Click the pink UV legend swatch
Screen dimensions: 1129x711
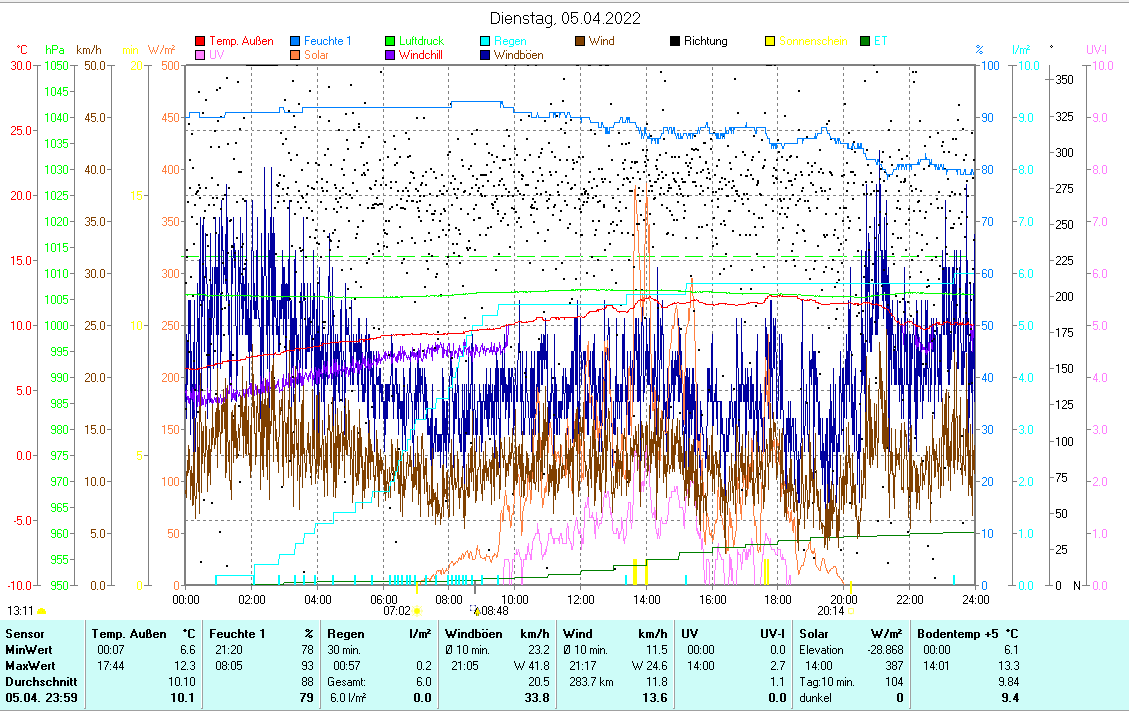(x=200, y=55)
